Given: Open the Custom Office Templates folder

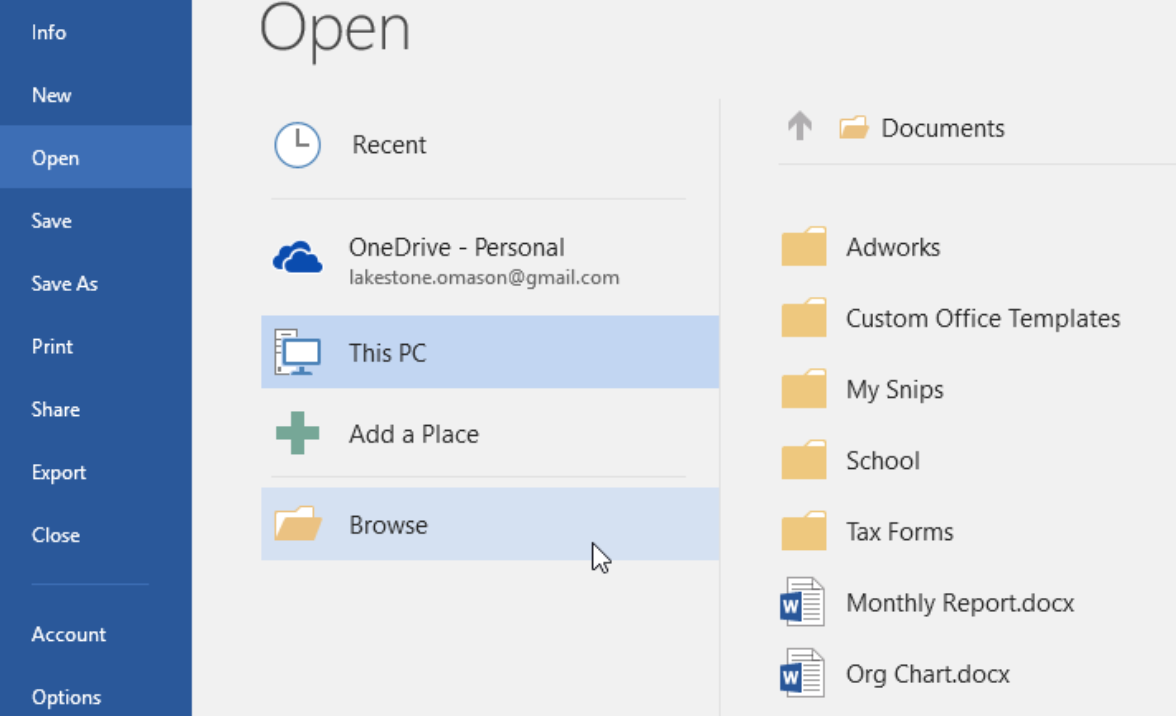Looking at the screenshot, I should click(982, 319).
